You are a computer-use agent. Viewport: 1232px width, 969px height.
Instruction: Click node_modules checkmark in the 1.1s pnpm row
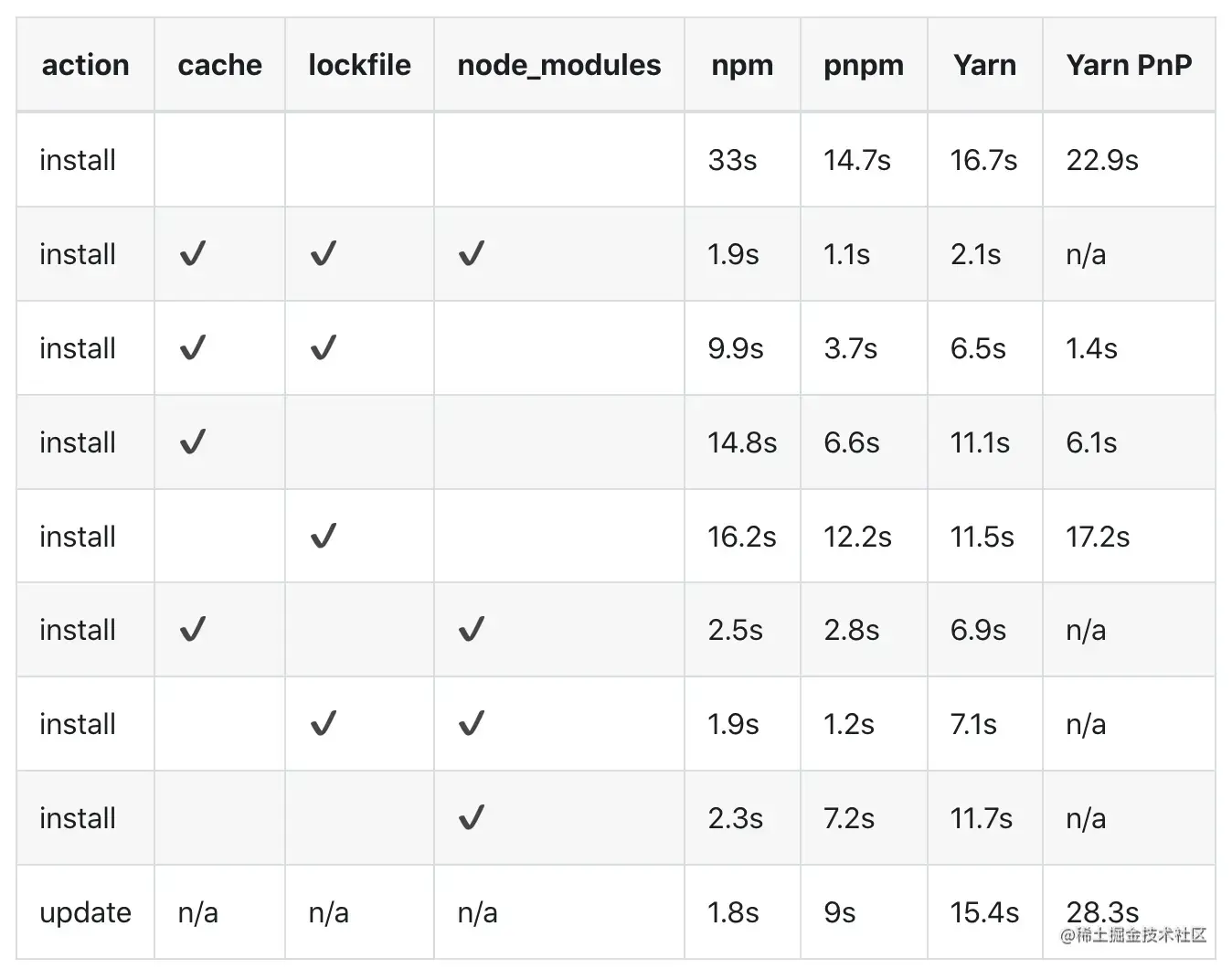click(471, 254)
